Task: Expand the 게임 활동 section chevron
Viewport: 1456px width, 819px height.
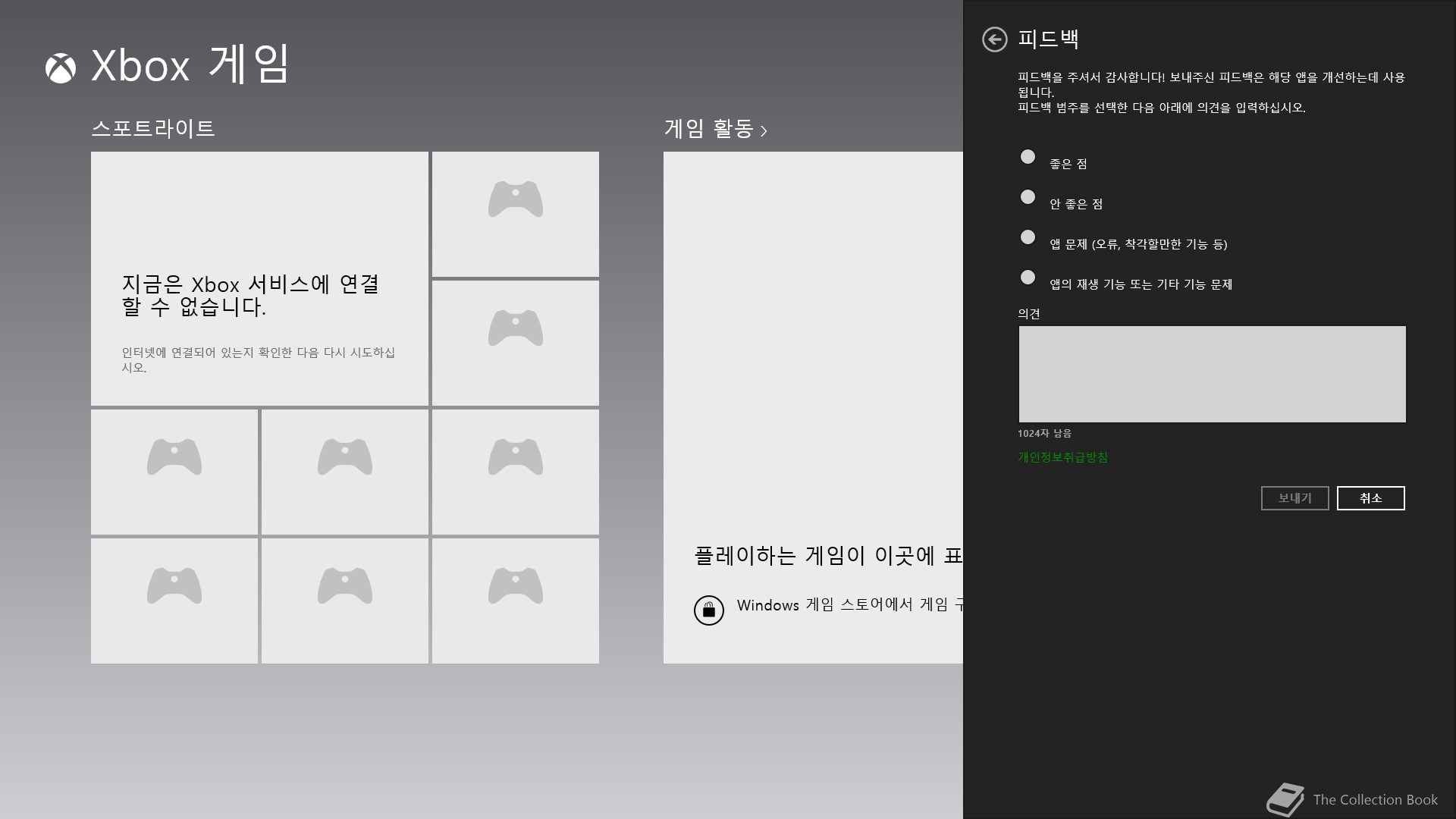Action: [764, 131]
